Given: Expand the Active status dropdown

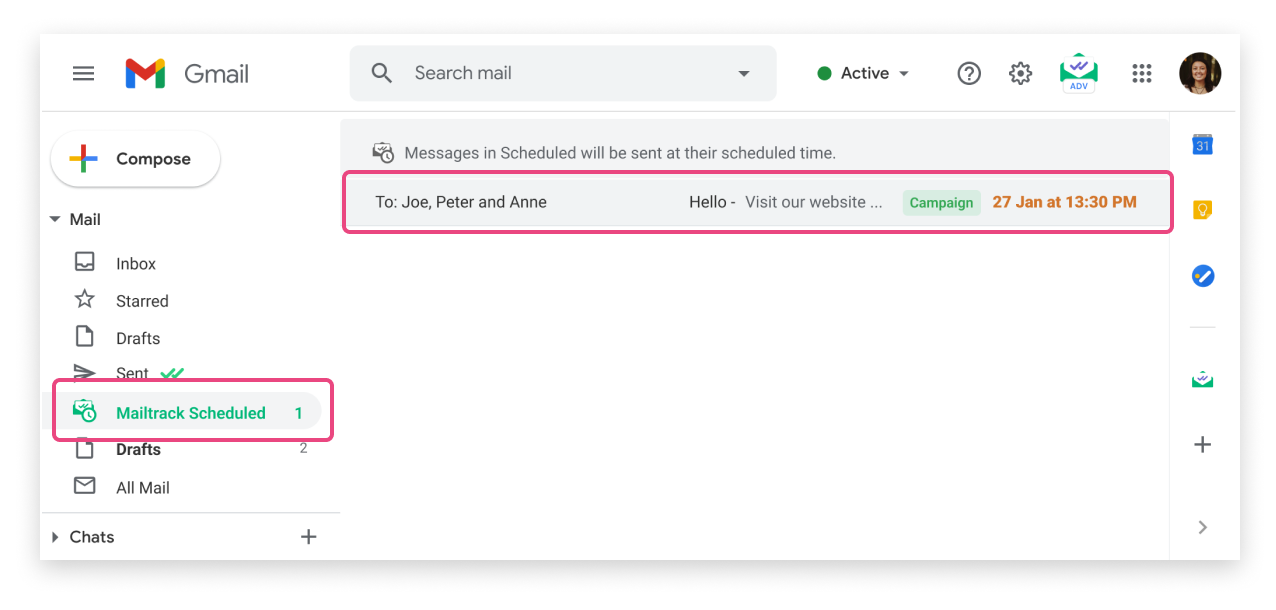Looking at the screenshot, I should (x=864, y=73).
